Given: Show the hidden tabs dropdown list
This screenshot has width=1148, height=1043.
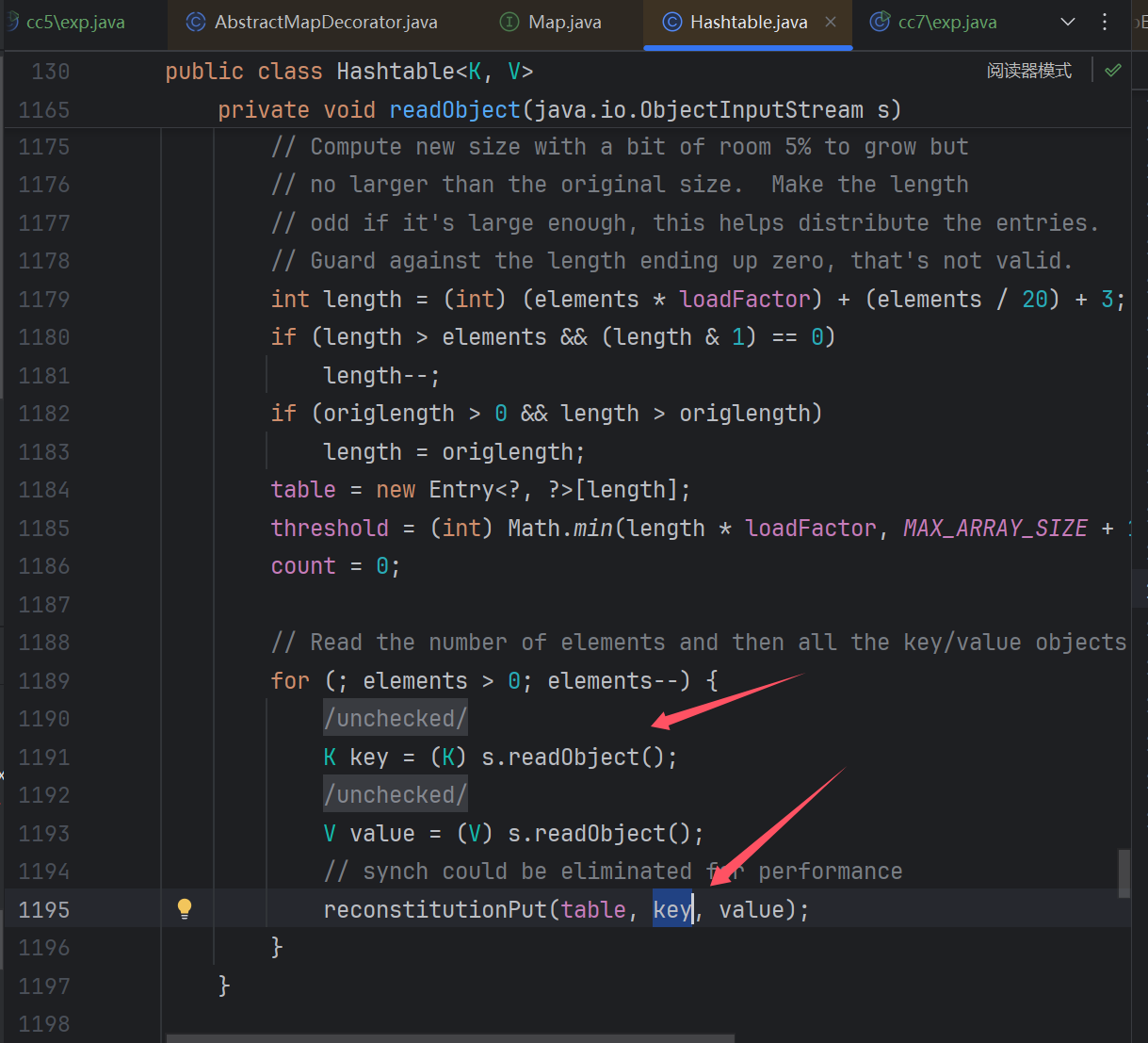Looking at the screenshot, I should click(1068, 22).
